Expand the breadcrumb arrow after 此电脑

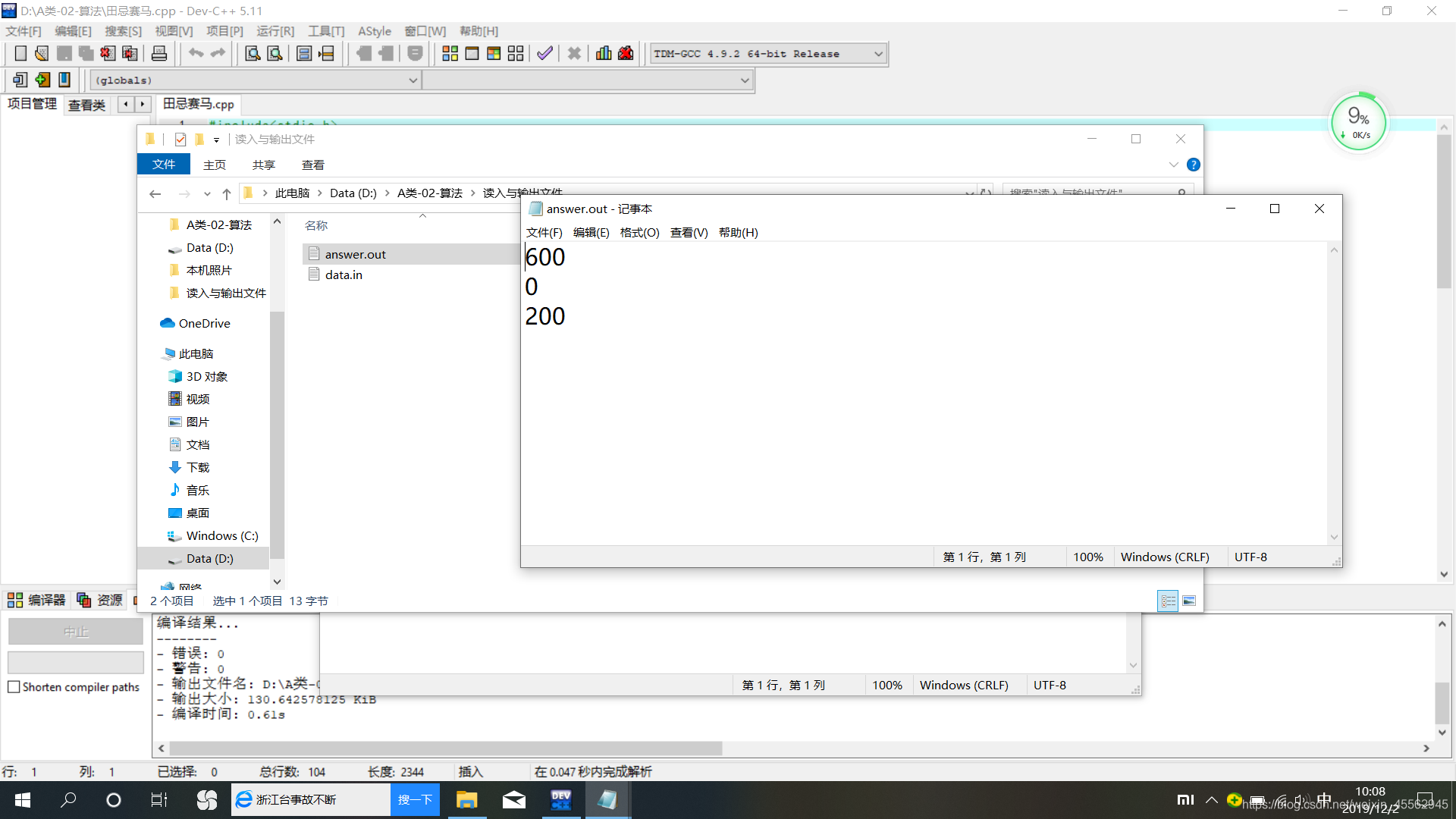tap(319, 193)
